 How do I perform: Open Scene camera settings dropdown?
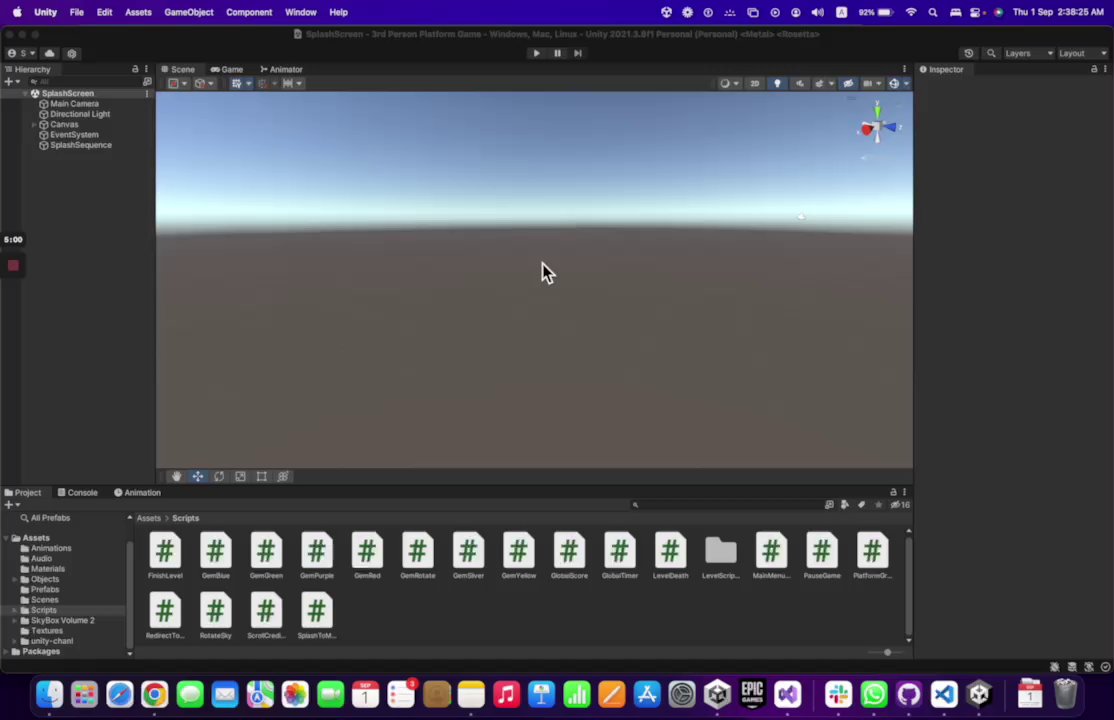click(872, 83)
